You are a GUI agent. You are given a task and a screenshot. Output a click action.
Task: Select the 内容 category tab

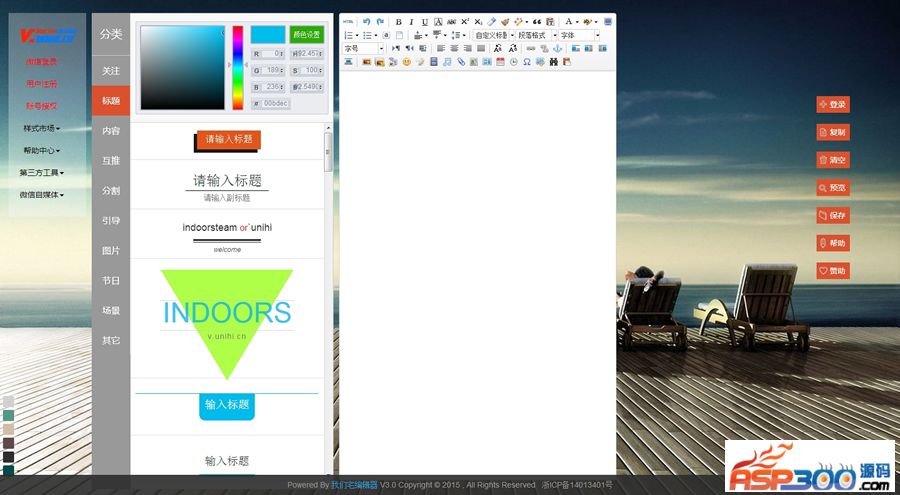point(111,130)
